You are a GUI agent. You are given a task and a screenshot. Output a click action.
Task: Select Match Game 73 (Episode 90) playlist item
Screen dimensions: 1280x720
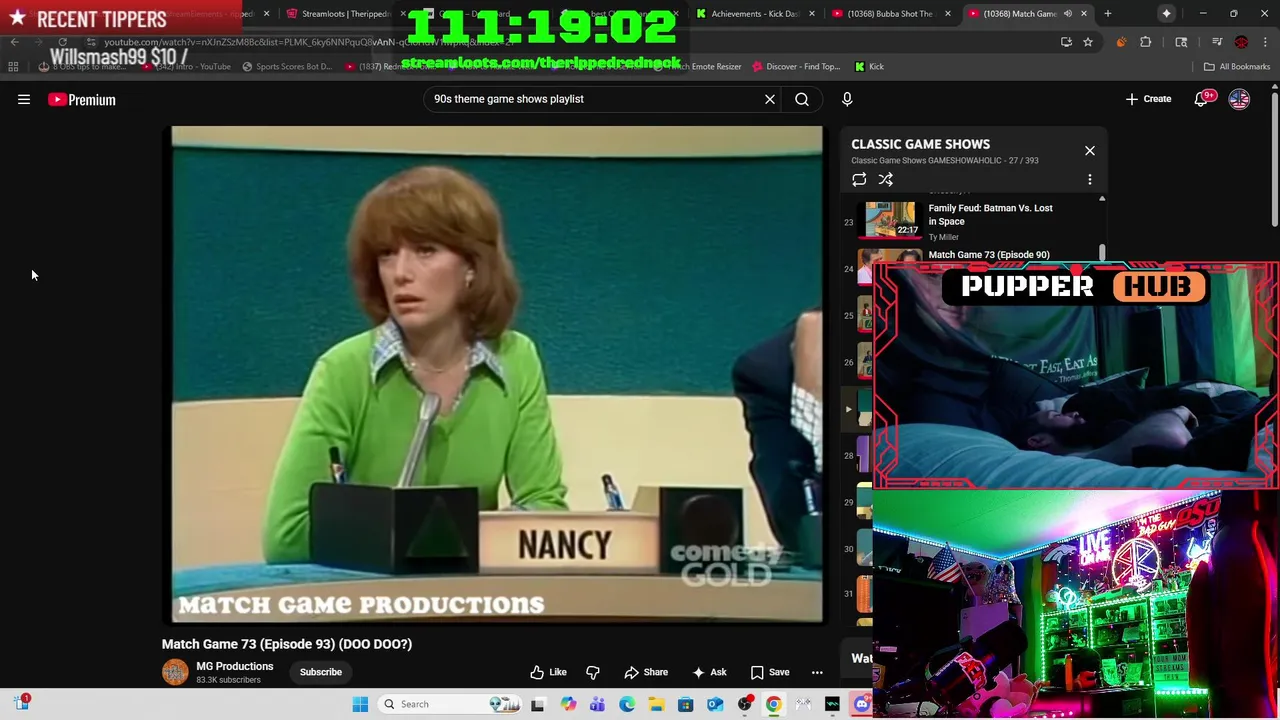pos(989,255)
